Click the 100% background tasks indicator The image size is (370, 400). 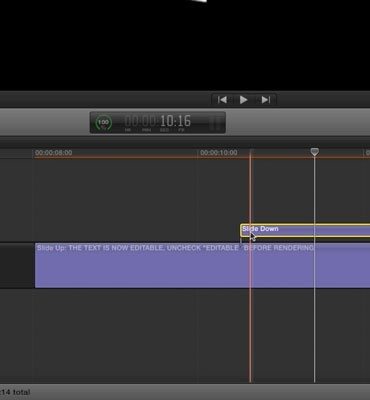104,123
